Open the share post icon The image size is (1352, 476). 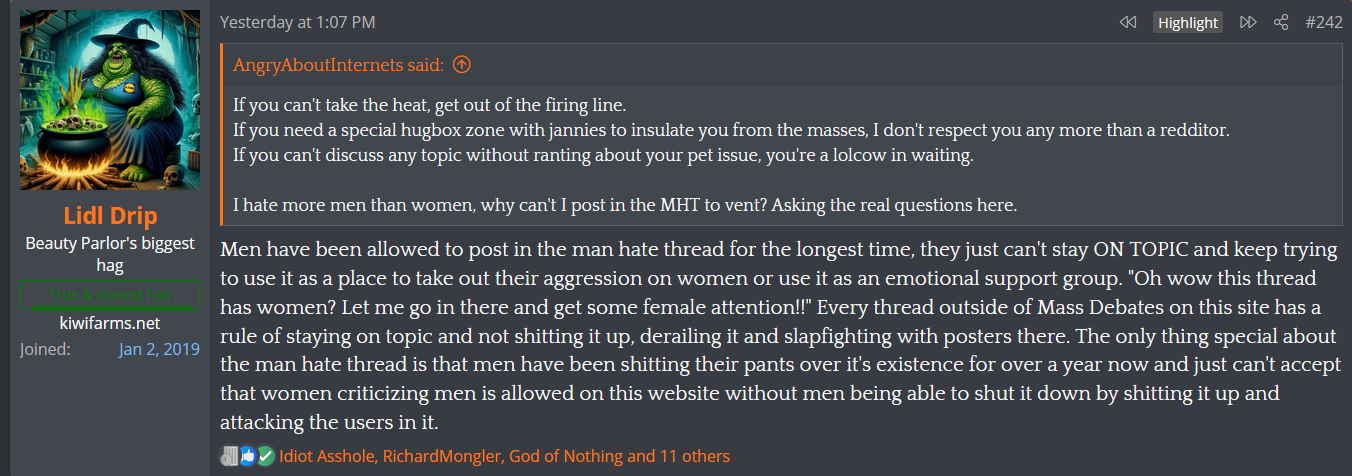pos(1281,22)
